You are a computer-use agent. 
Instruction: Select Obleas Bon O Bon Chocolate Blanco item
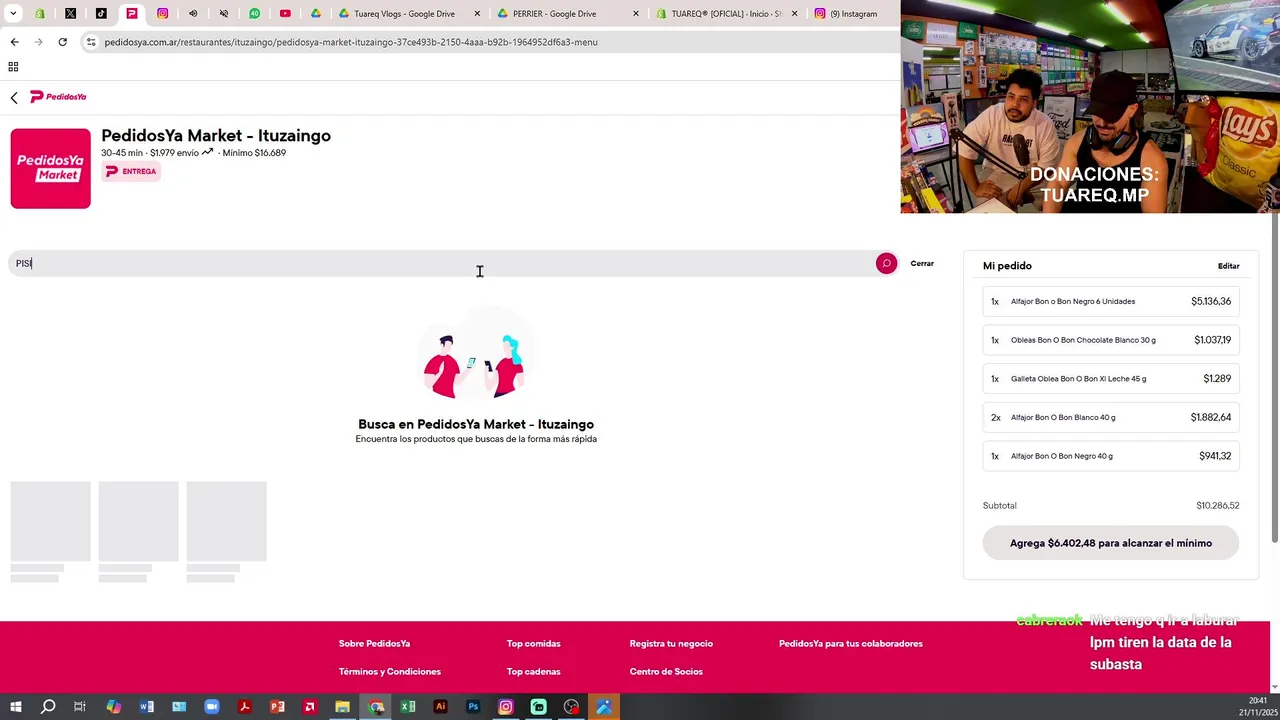(x=1111, y=340)
